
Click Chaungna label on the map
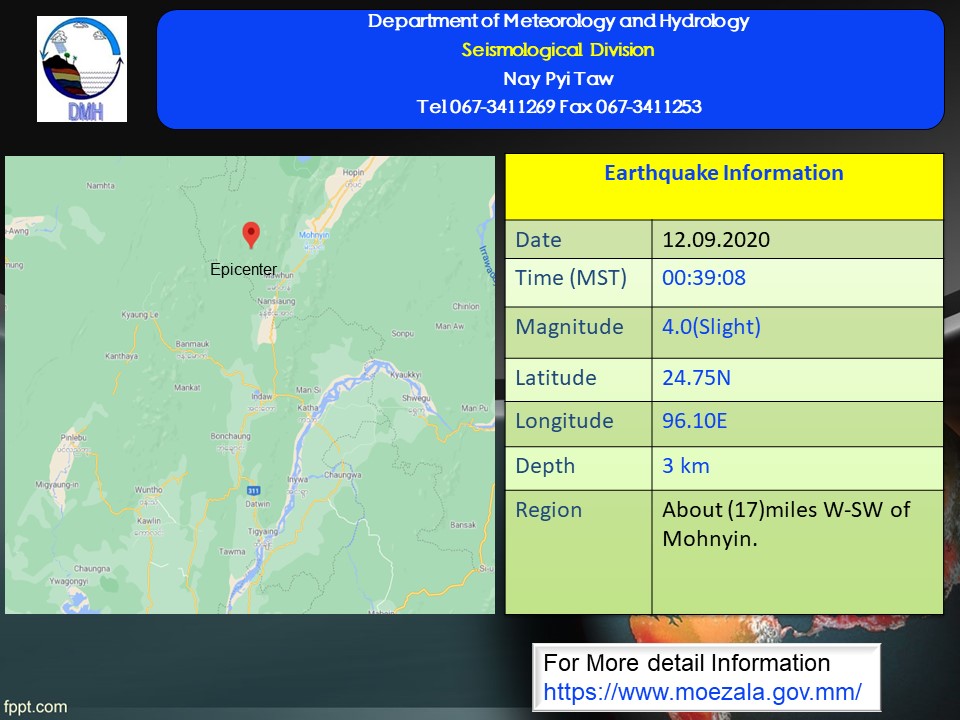(x=92, y=569)
